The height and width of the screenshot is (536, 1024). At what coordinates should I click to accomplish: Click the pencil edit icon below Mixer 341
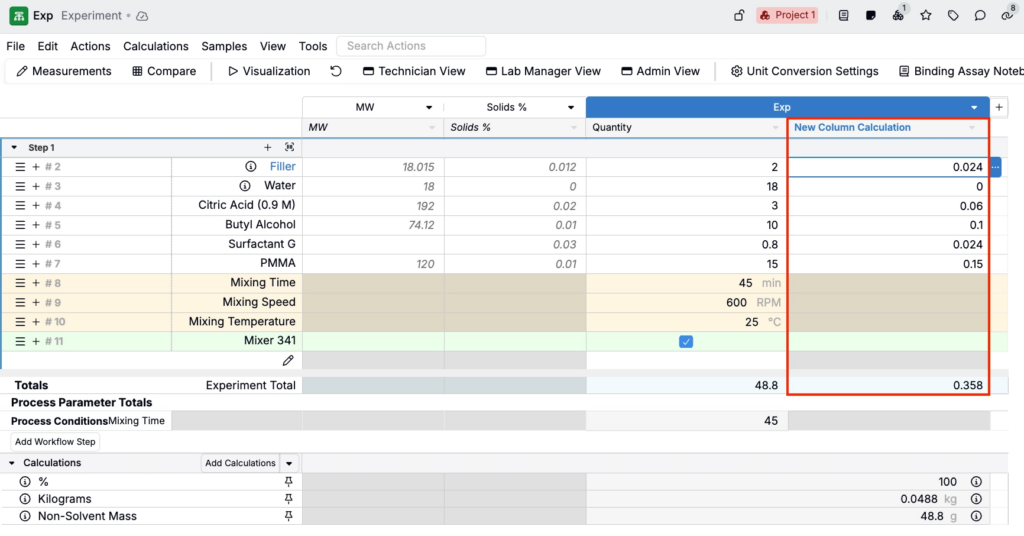(x=288, y=360)
